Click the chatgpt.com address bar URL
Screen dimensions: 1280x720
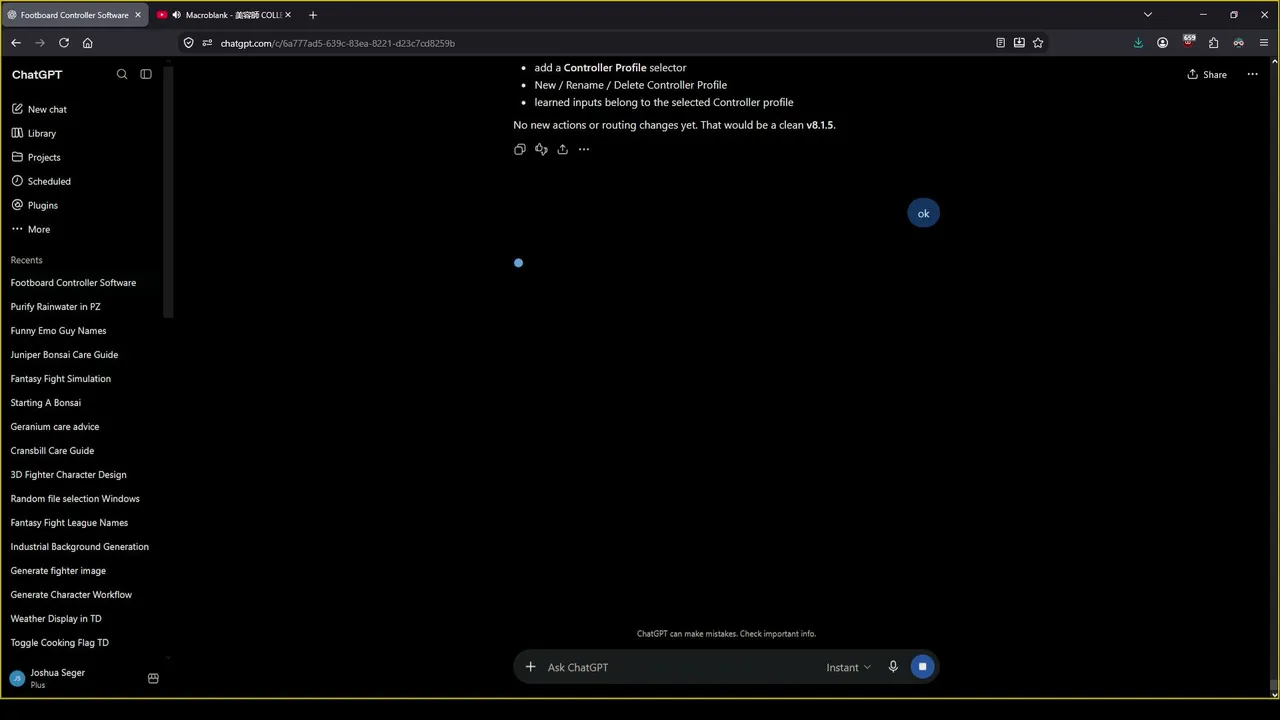coord(338,43)
